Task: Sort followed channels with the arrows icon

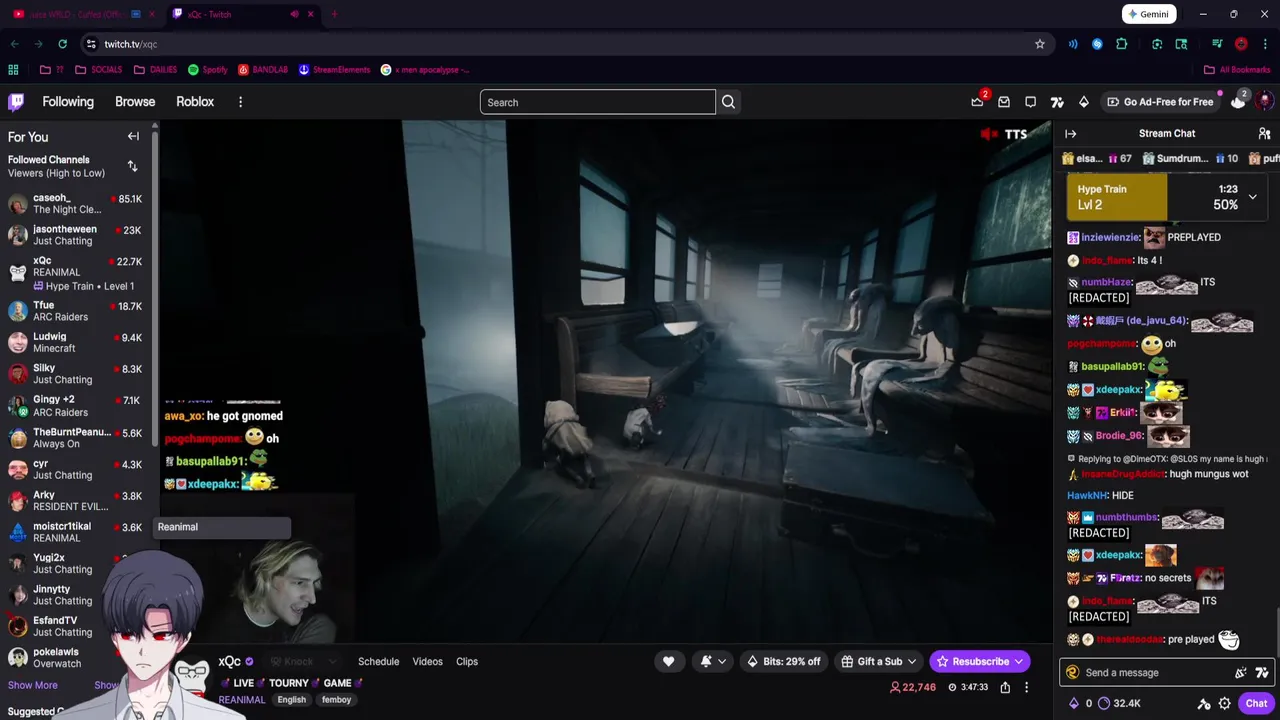Action: 132,166
